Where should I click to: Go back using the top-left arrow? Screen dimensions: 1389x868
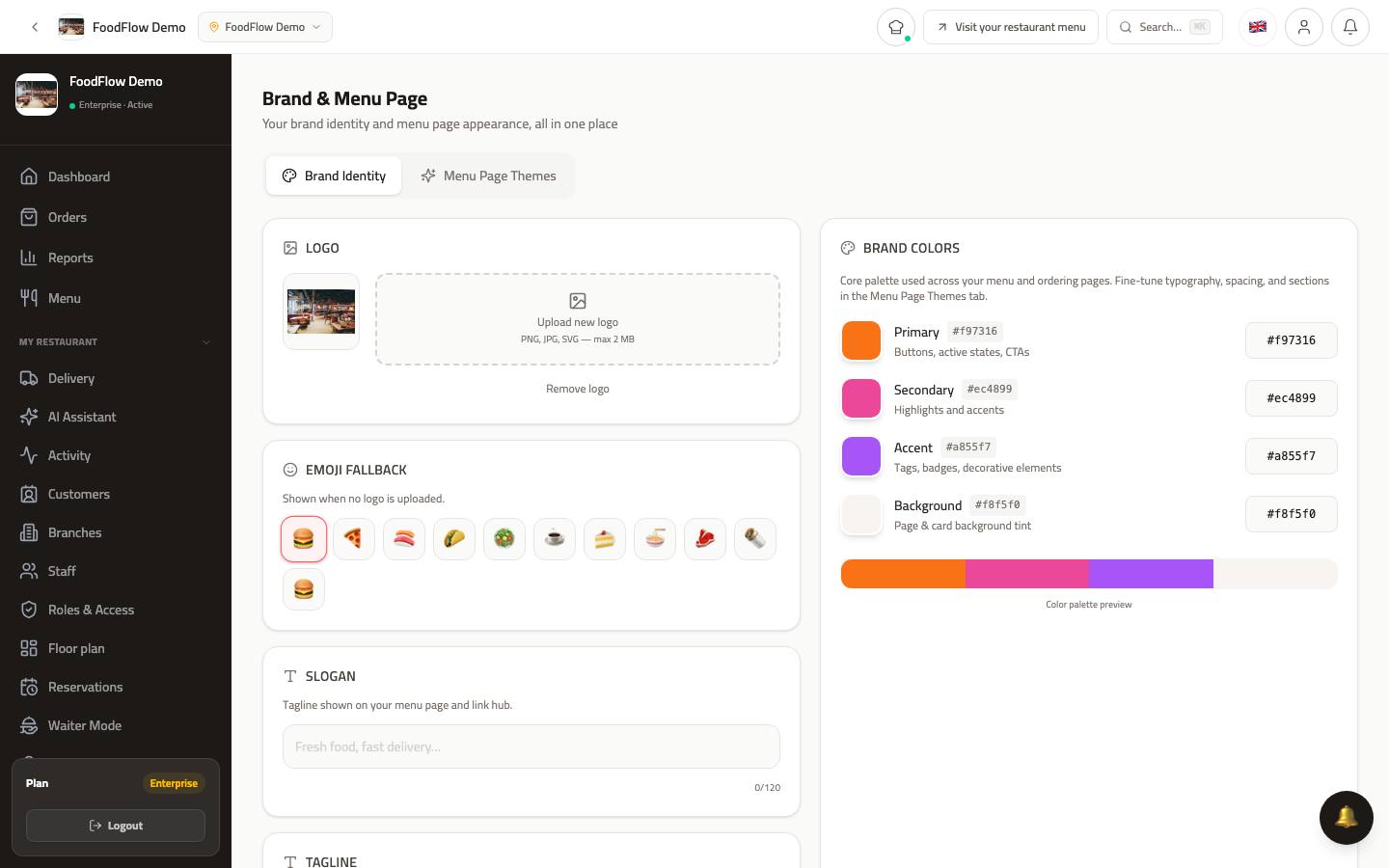tap(35, 27)
